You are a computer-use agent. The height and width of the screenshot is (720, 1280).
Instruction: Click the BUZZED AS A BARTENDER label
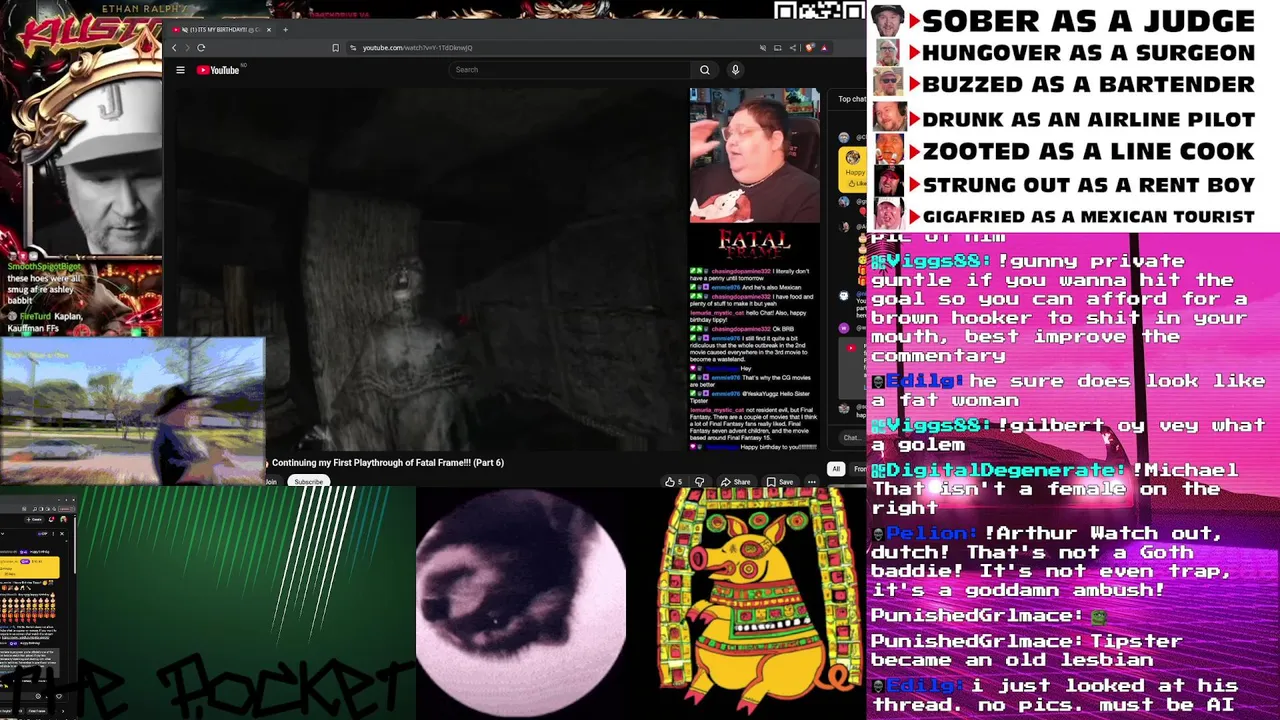click(1088, 85)
